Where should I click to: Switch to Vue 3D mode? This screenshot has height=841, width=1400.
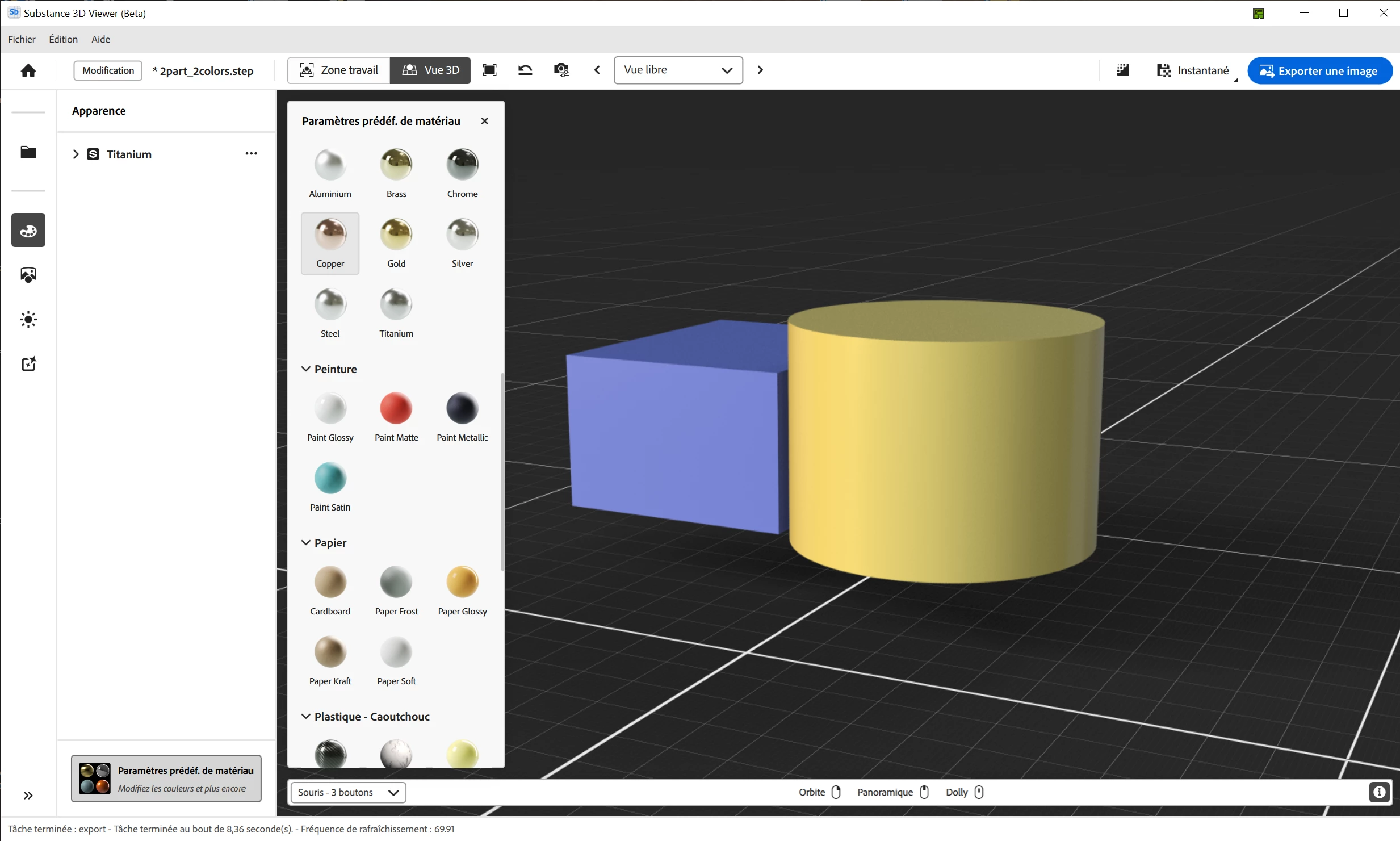(x=431, y=70)
